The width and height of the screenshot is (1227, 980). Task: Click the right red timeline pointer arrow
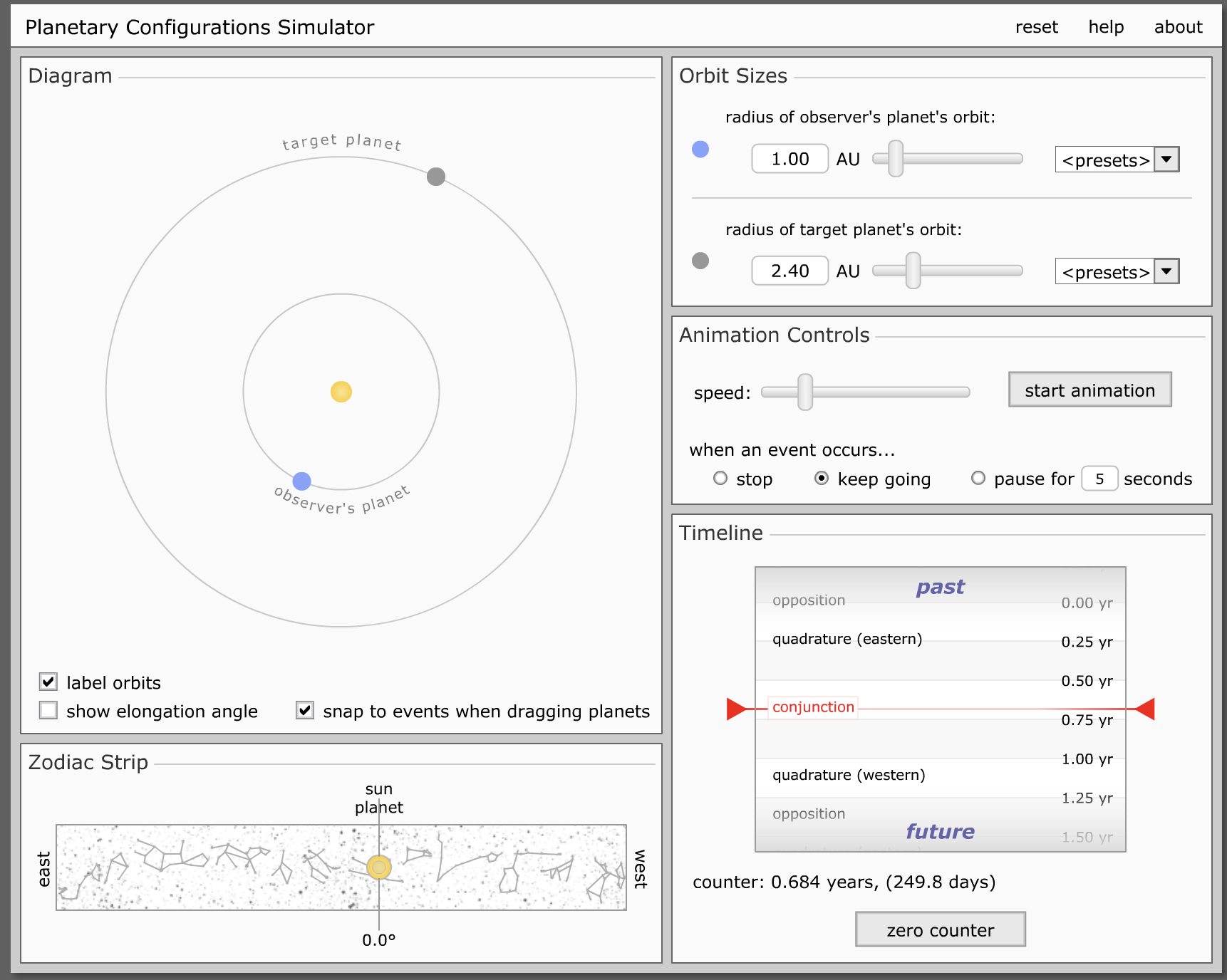1144,709
